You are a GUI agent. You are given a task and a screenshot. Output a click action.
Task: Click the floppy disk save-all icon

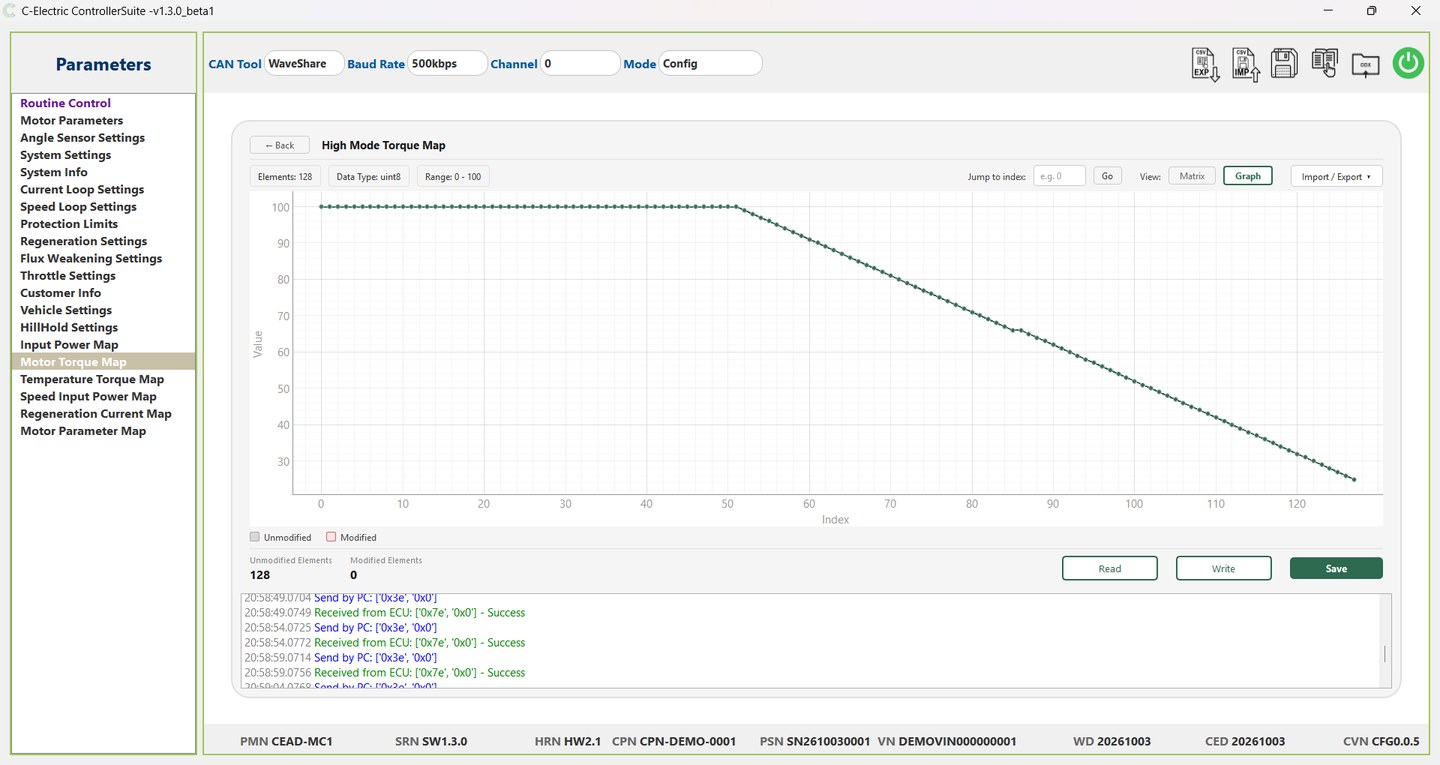click(x=1284, y=64)
